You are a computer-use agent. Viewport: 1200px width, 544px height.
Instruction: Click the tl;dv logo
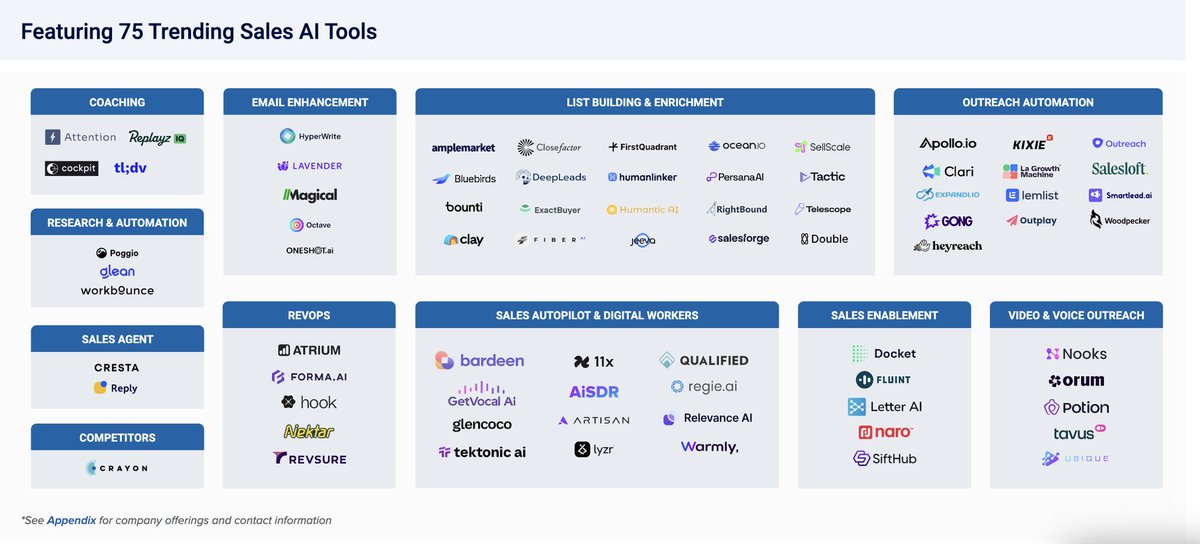[130, 168]
